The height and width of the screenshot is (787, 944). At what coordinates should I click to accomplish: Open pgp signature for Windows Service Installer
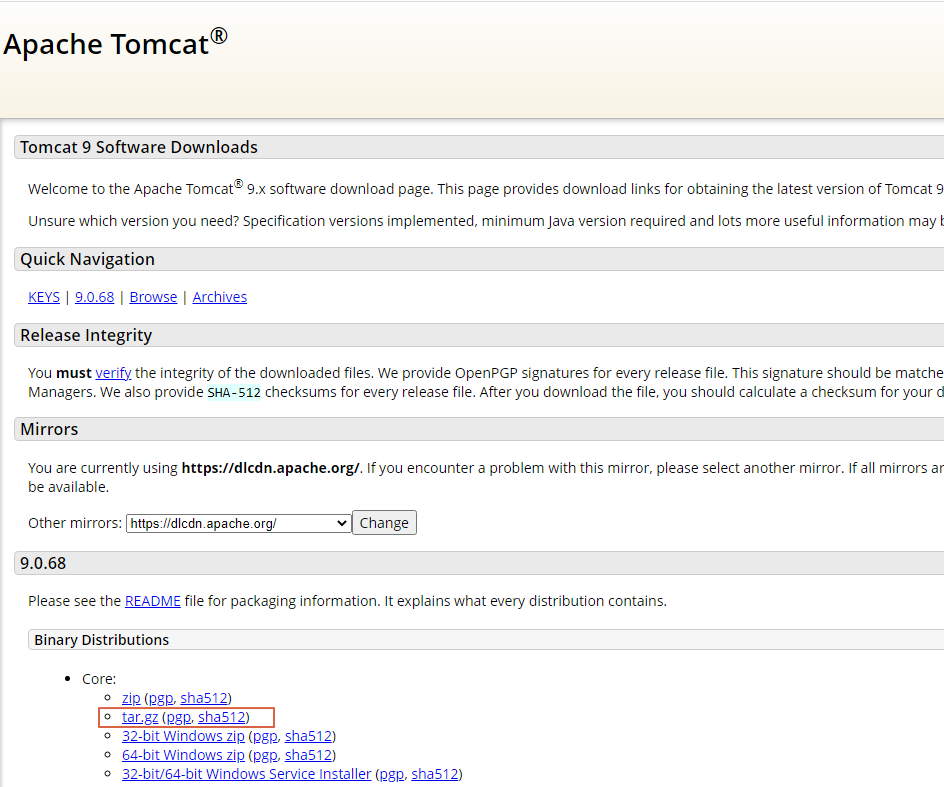pos(391,774)
